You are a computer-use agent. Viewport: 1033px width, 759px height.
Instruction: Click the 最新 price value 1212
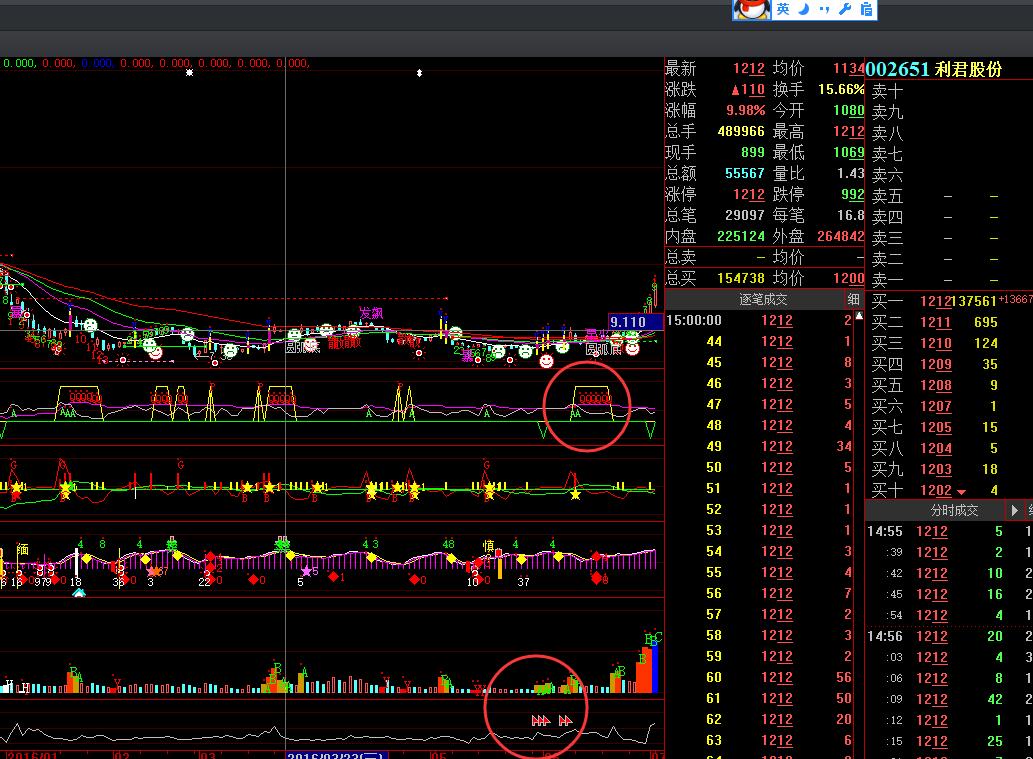748,69
